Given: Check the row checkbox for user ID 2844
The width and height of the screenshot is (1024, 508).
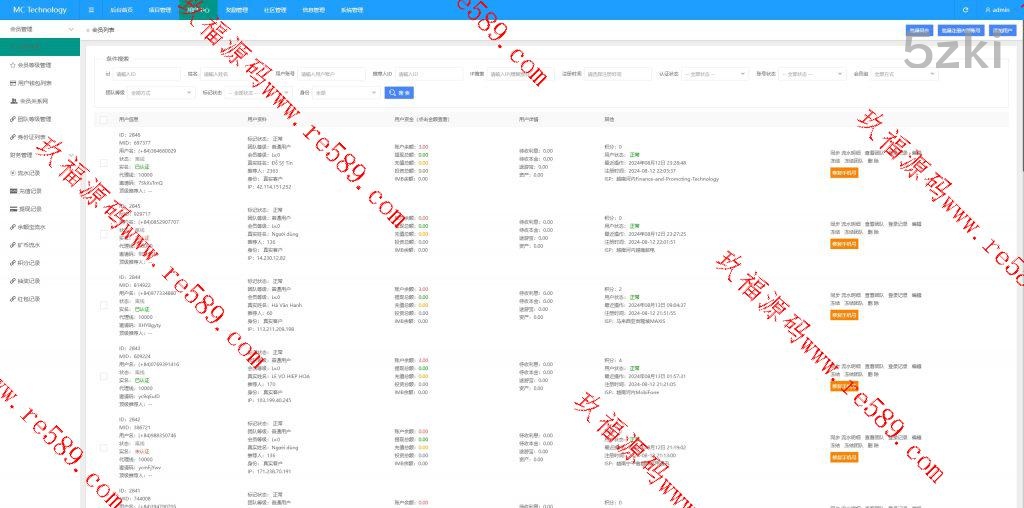Looking at the screenshot, I should (103, 303).
